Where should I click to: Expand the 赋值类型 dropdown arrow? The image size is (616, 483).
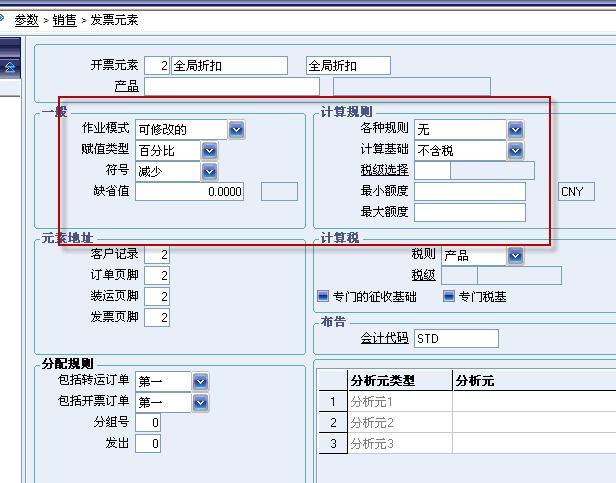point(209,150)
